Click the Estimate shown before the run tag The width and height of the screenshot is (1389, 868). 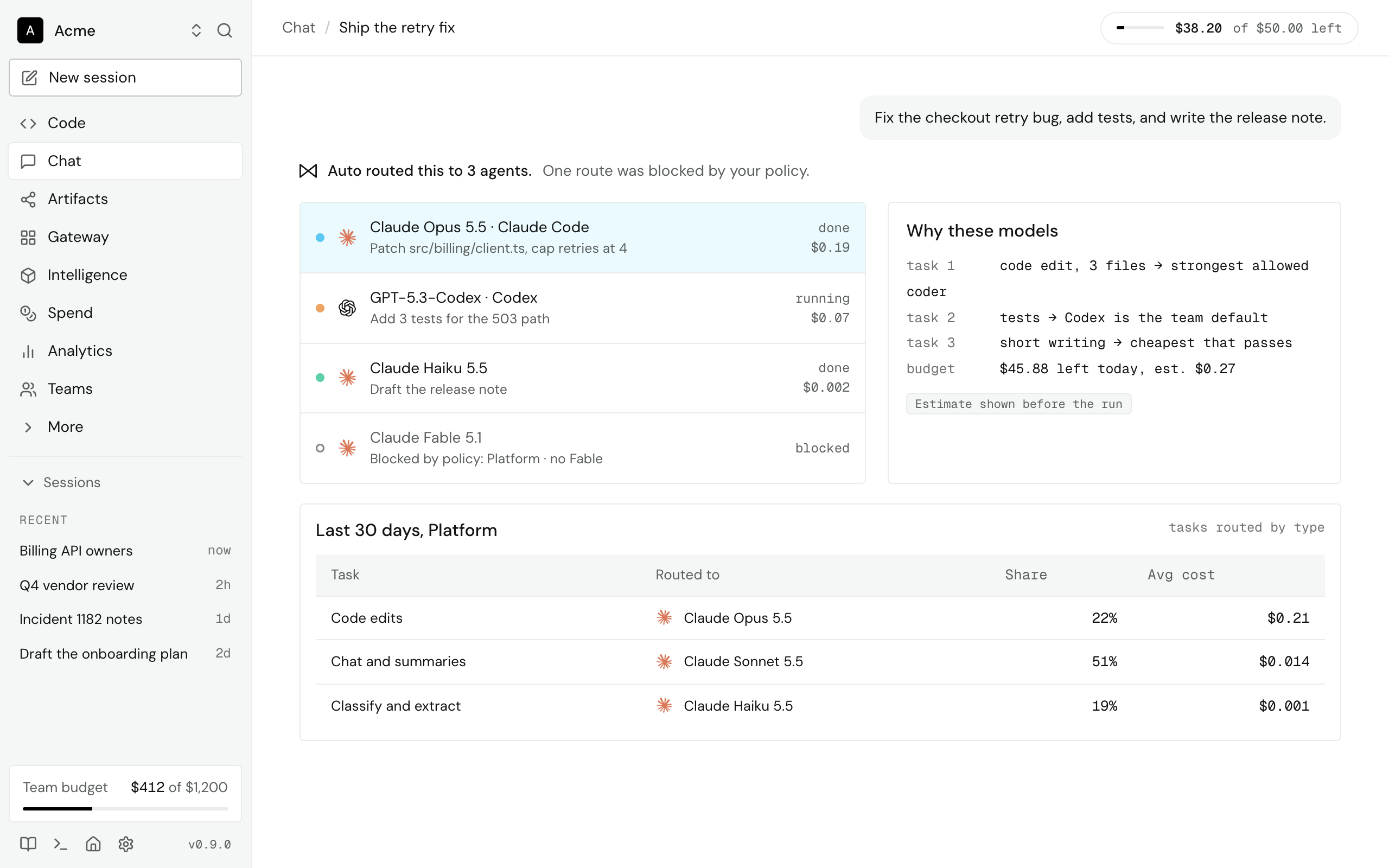click(x=1018, y=404)
